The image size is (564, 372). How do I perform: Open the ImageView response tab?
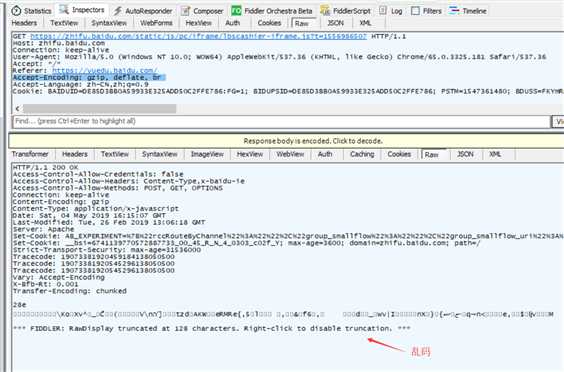pos(207,154)
